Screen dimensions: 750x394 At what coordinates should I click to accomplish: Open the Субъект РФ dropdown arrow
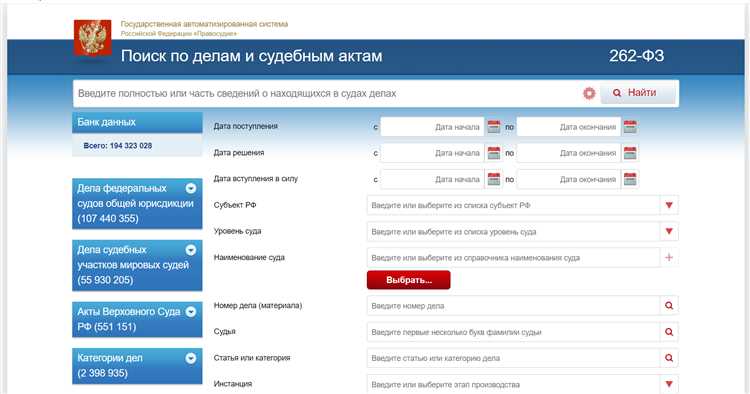click(x=669, y=205)
